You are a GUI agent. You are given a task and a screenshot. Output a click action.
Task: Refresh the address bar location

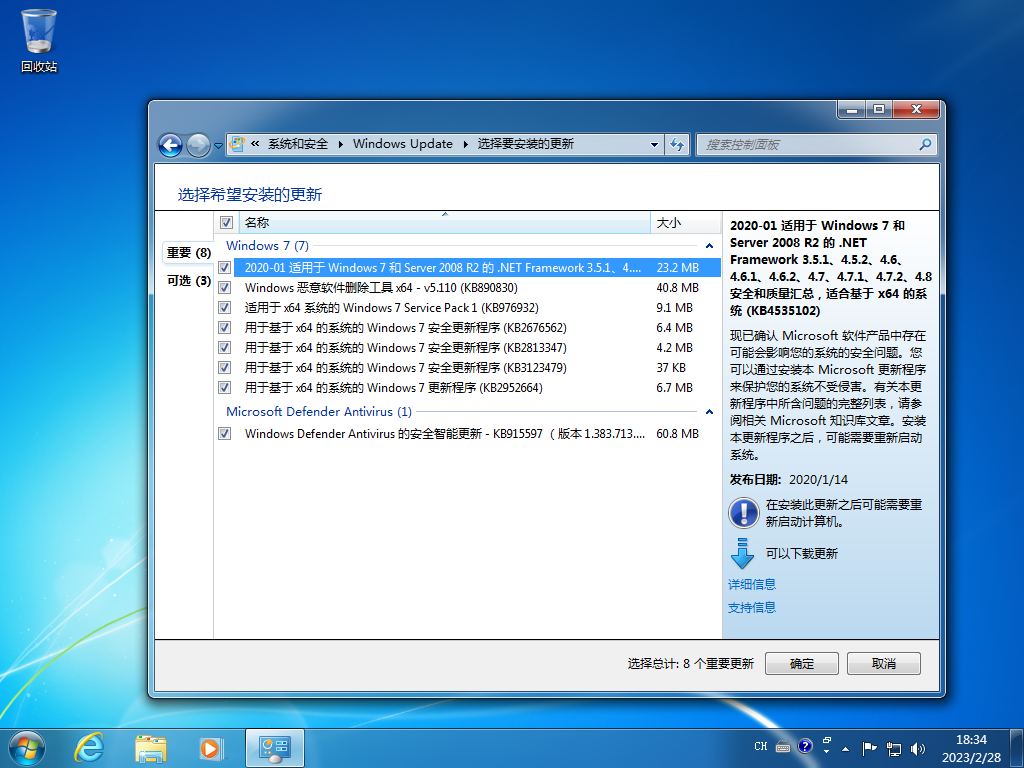coord(677,144)
